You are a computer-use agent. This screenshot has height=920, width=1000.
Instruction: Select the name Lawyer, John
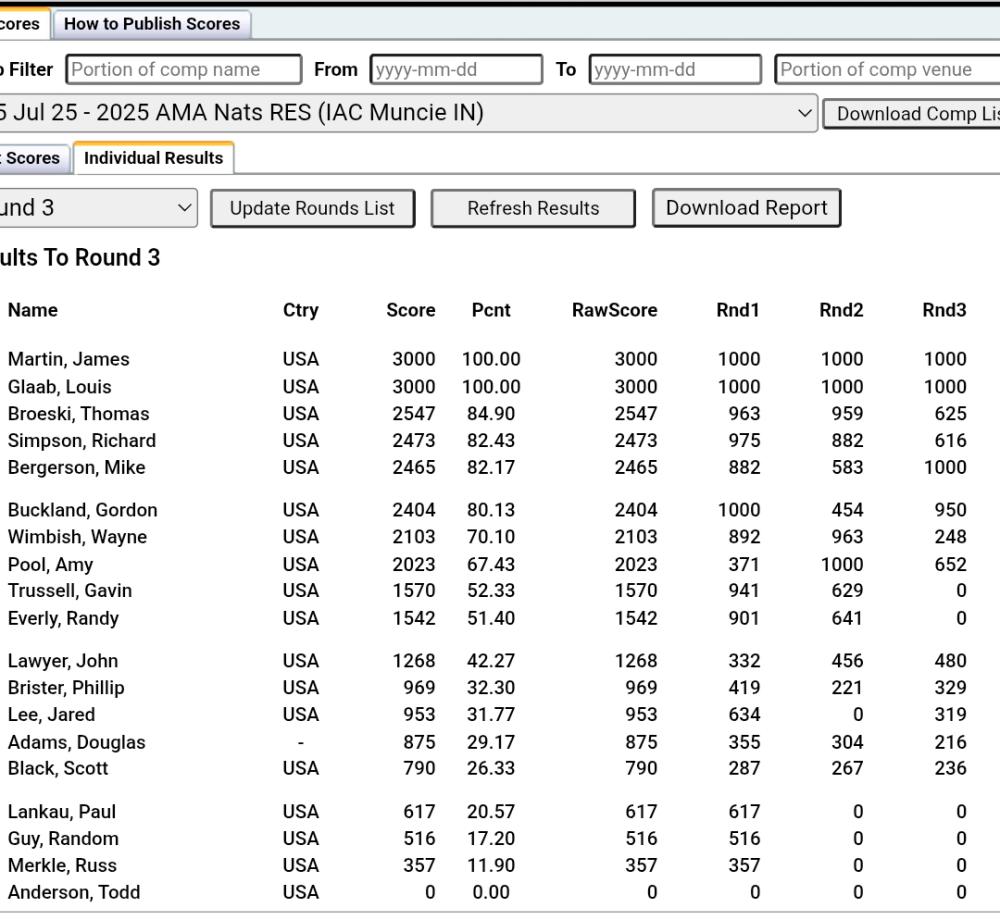(x=63, y=661)
